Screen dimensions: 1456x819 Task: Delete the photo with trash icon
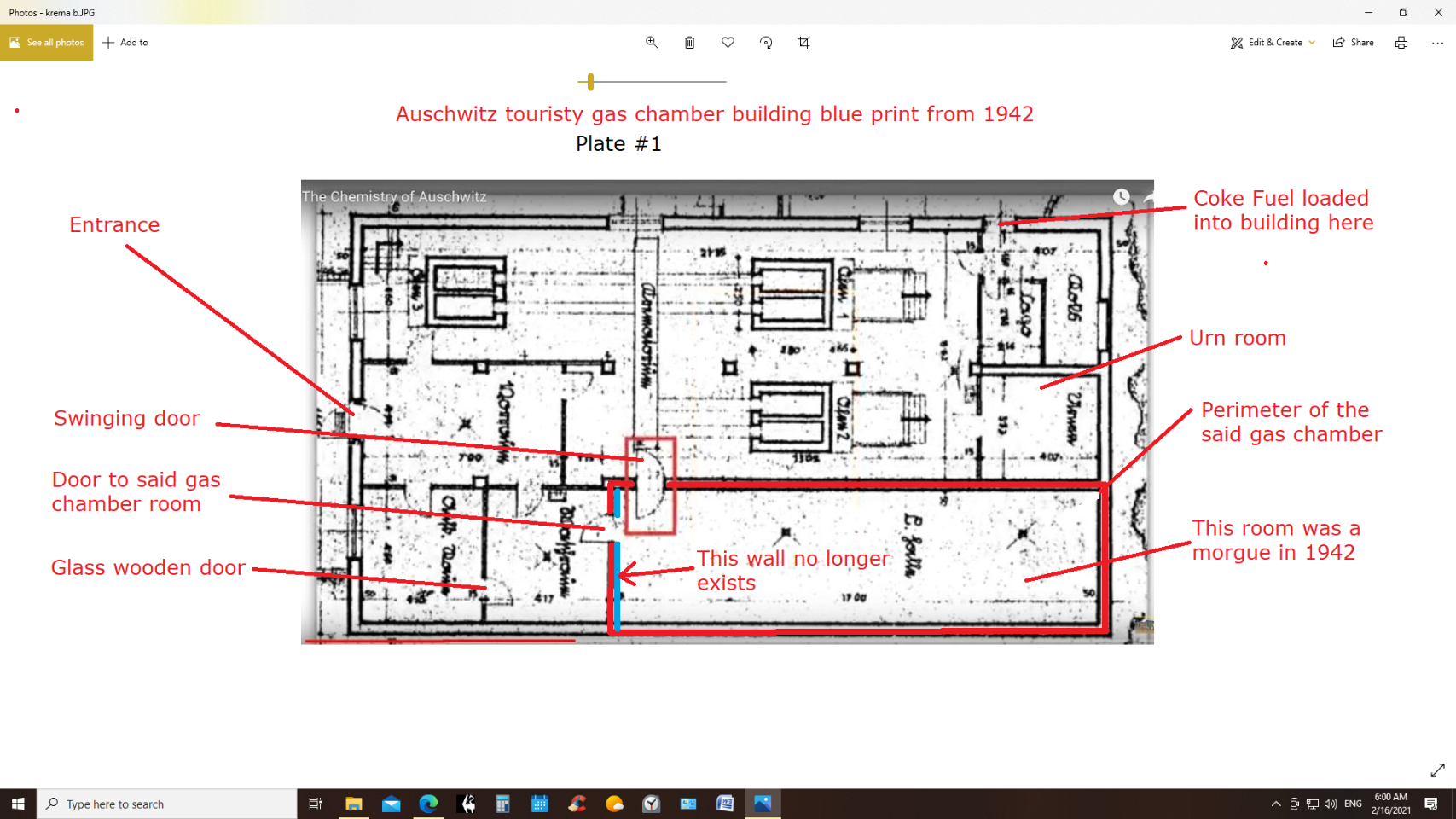[x=689, y=43]
